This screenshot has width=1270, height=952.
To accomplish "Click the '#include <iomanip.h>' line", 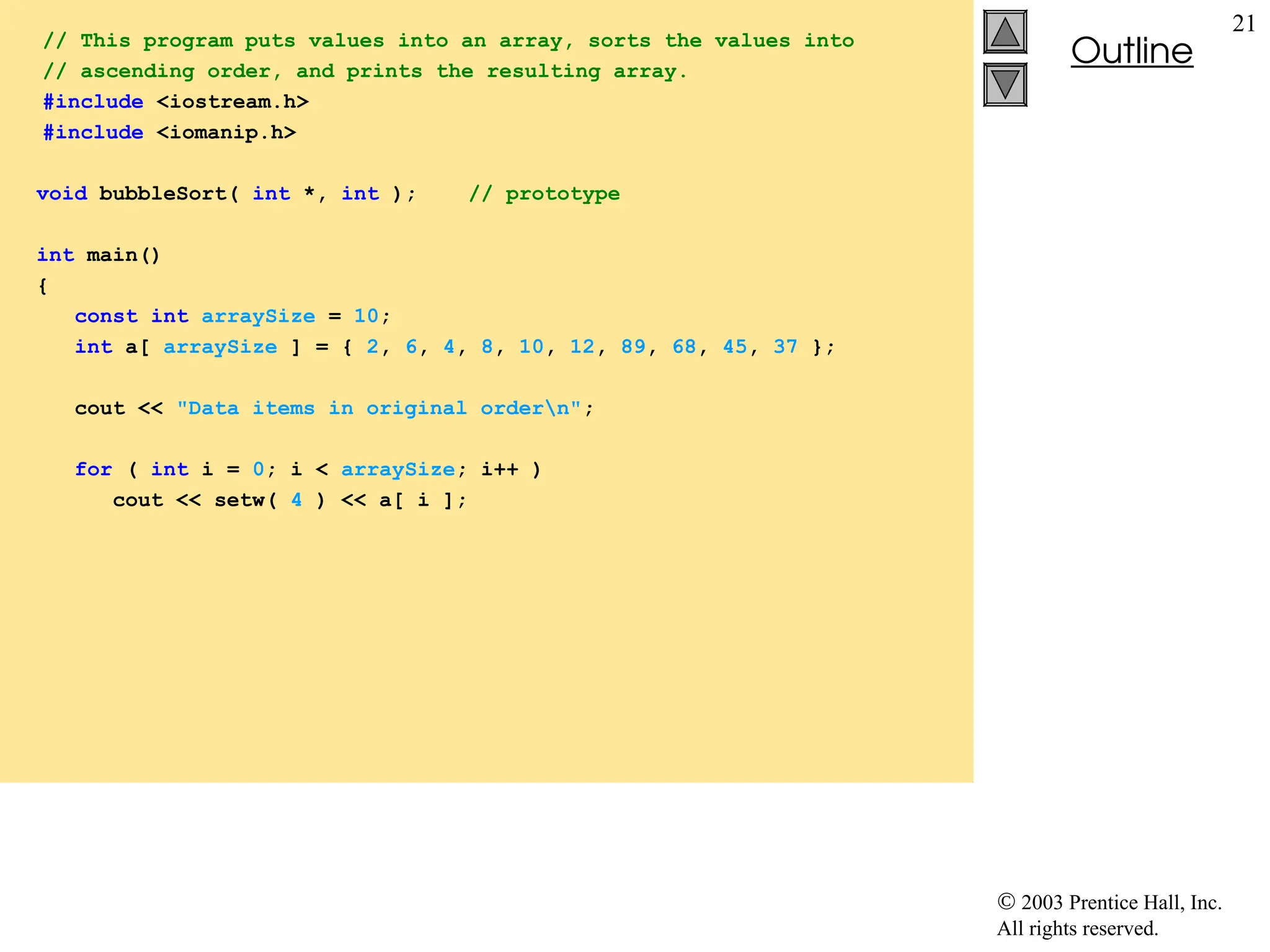I will coord(169,132).
